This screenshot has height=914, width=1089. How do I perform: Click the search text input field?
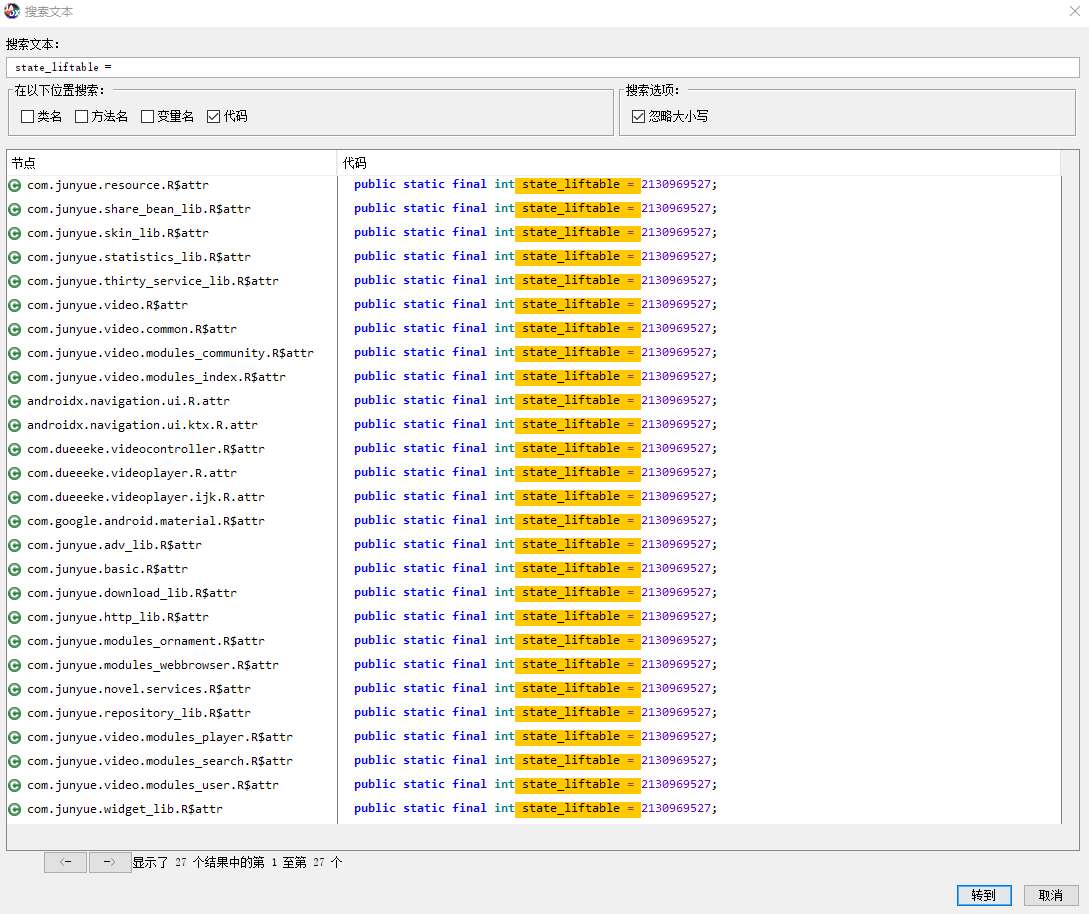(542, 67)
